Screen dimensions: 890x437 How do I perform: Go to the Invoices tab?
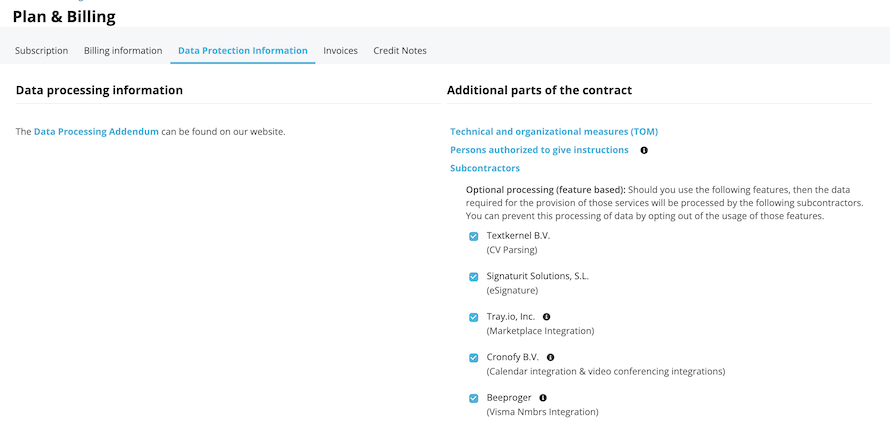(341, 51)
